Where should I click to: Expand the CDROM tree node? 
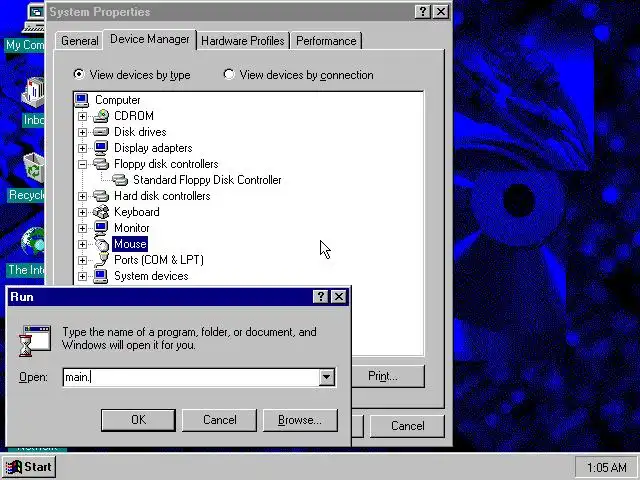(x=82, y=116)
